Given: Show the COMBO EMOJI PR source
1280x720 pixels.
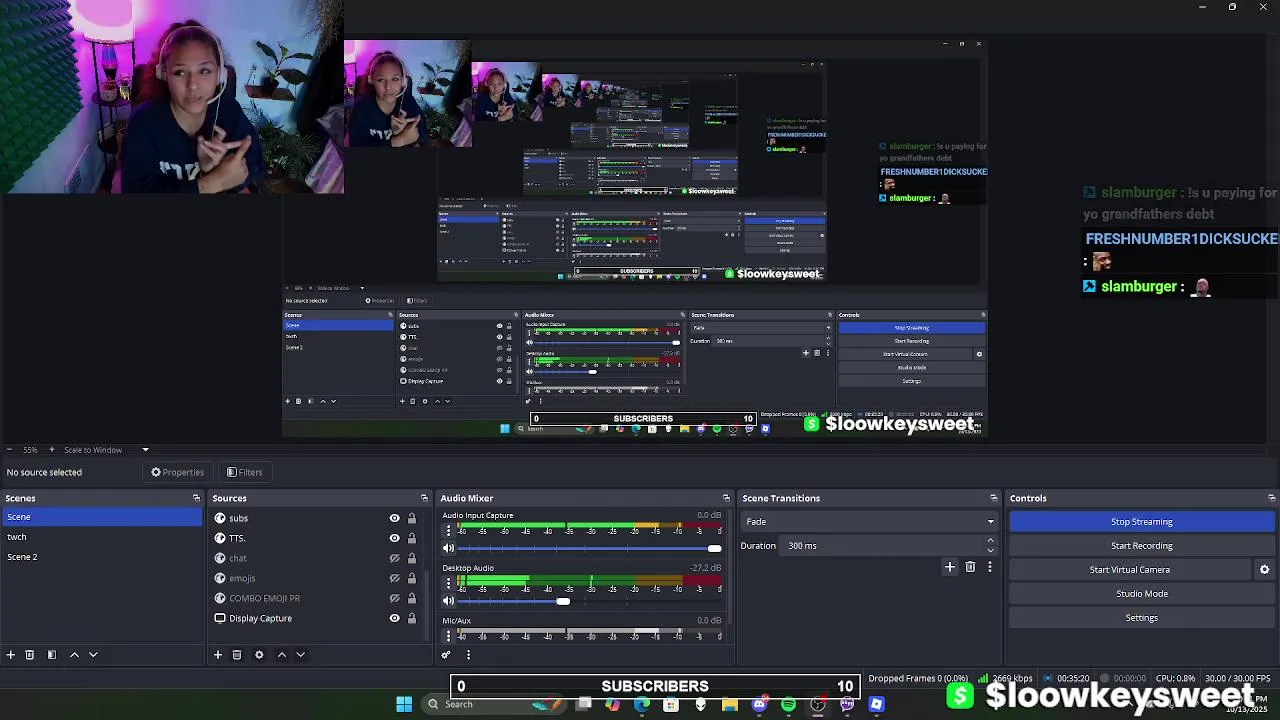Looking at the screenshot, I should click(x=394, y=598).
